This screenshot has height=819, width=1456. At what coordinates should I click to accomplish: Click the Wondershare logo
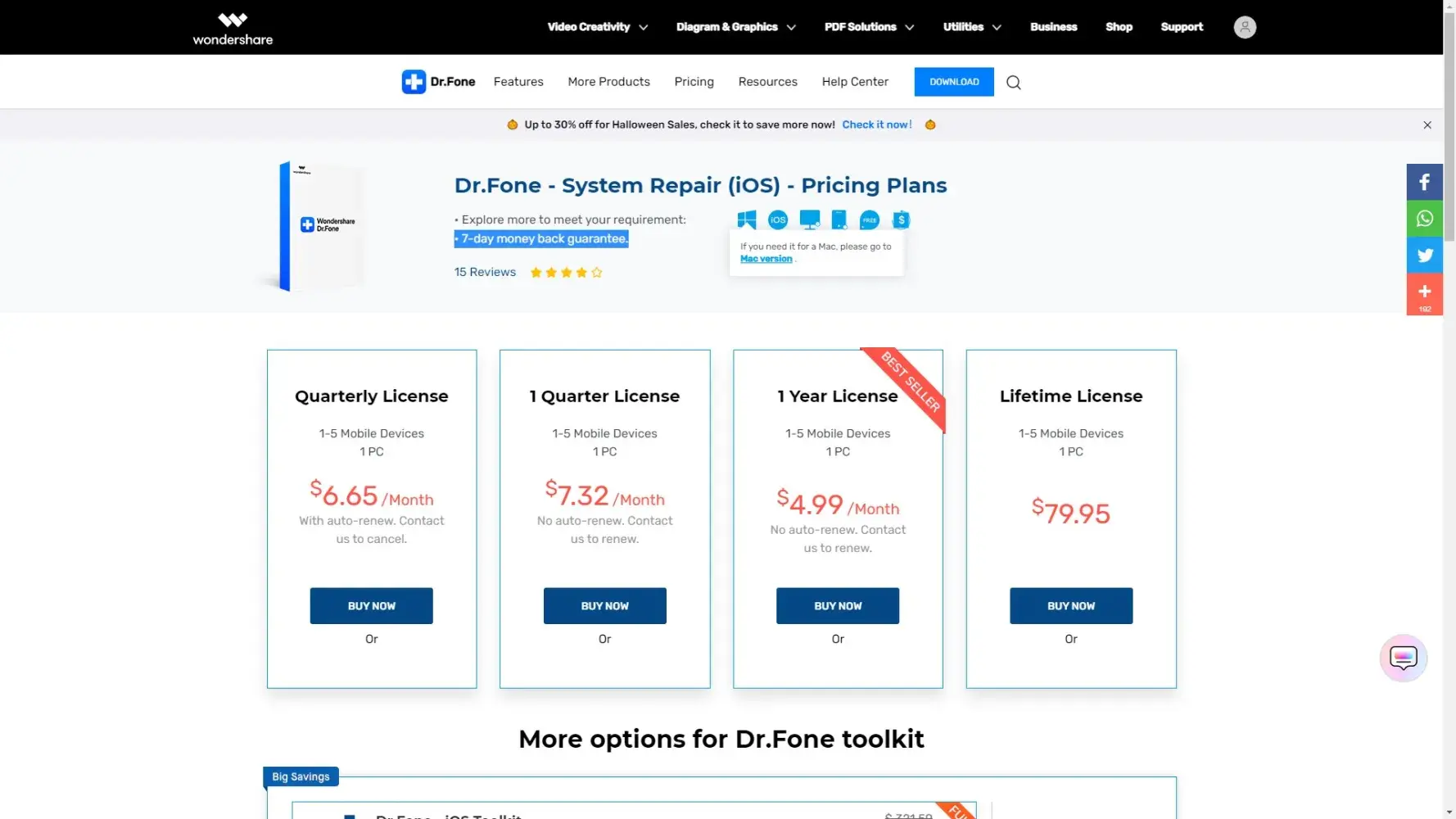233,28
